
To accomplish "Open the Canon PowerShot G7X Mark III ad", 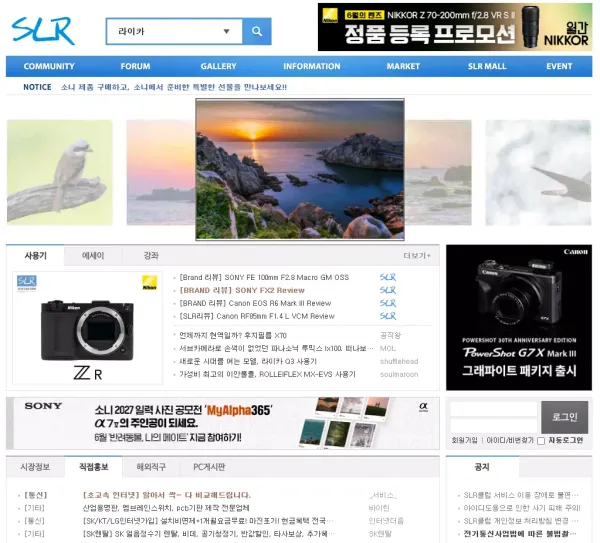I will (519, 318).
